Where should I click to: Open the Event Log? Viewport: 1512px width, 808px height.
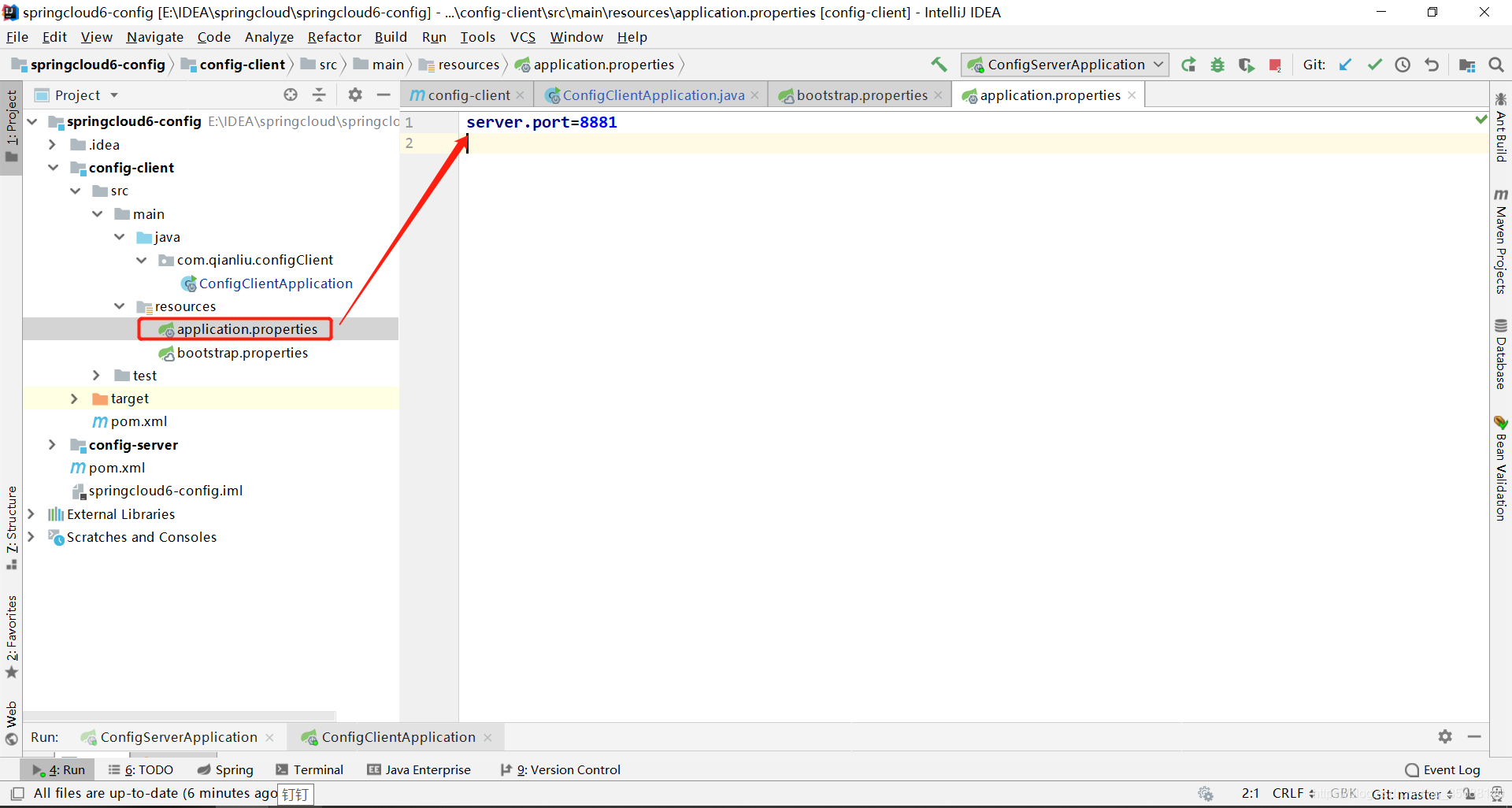click(1443, 769)
